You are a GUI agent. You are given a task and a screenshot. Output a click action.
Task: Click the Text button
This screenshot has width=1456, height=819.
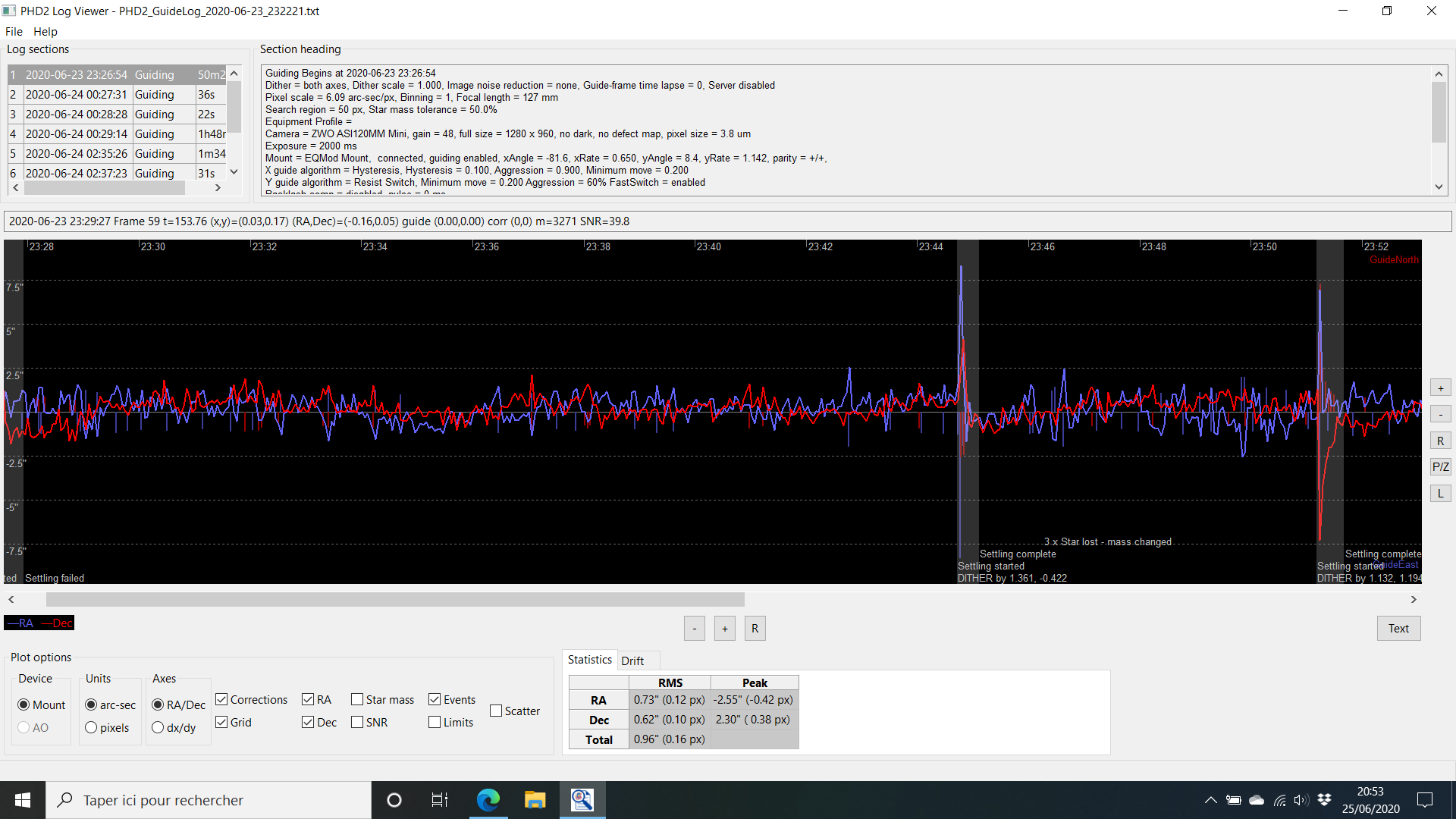click(x=1398, y=629)
